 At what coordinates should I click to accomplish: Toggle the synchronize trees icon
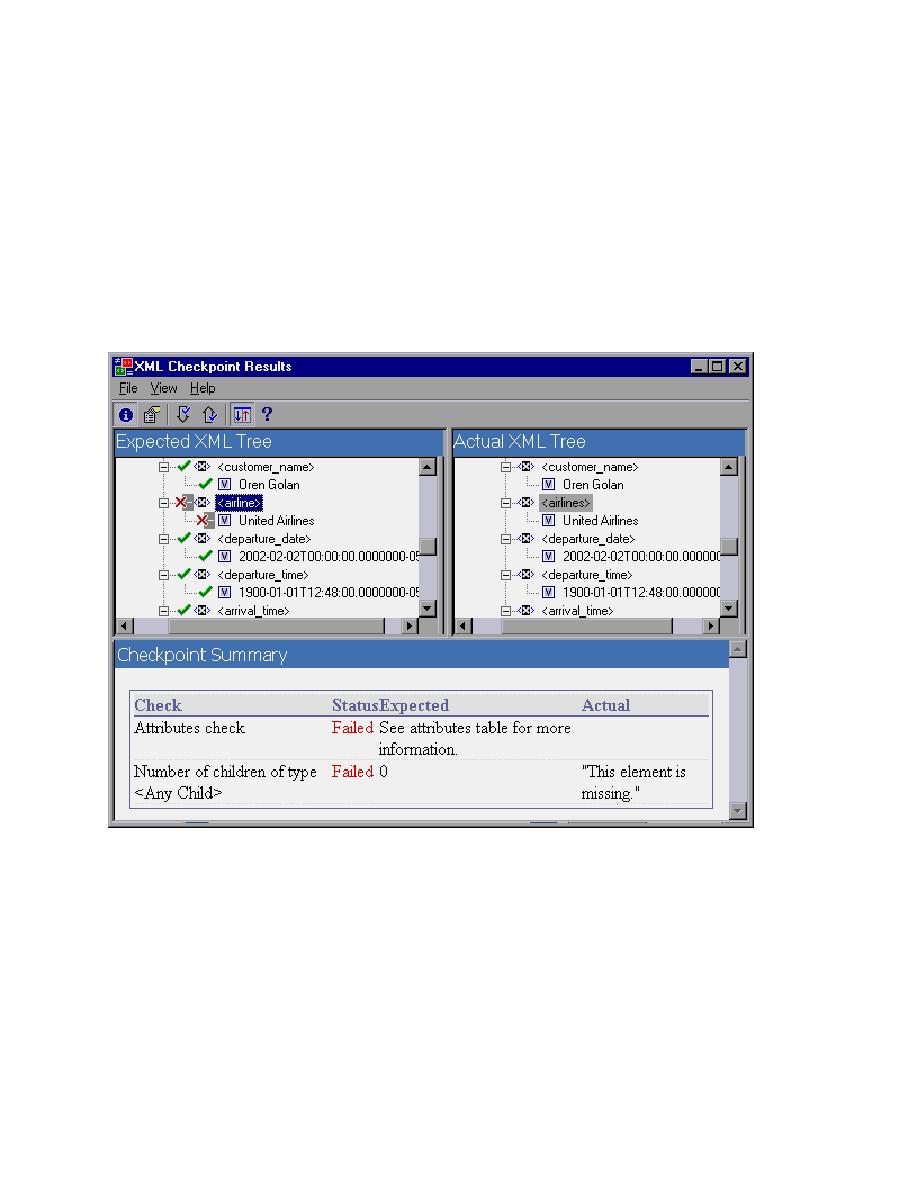[x=242, y=414]
